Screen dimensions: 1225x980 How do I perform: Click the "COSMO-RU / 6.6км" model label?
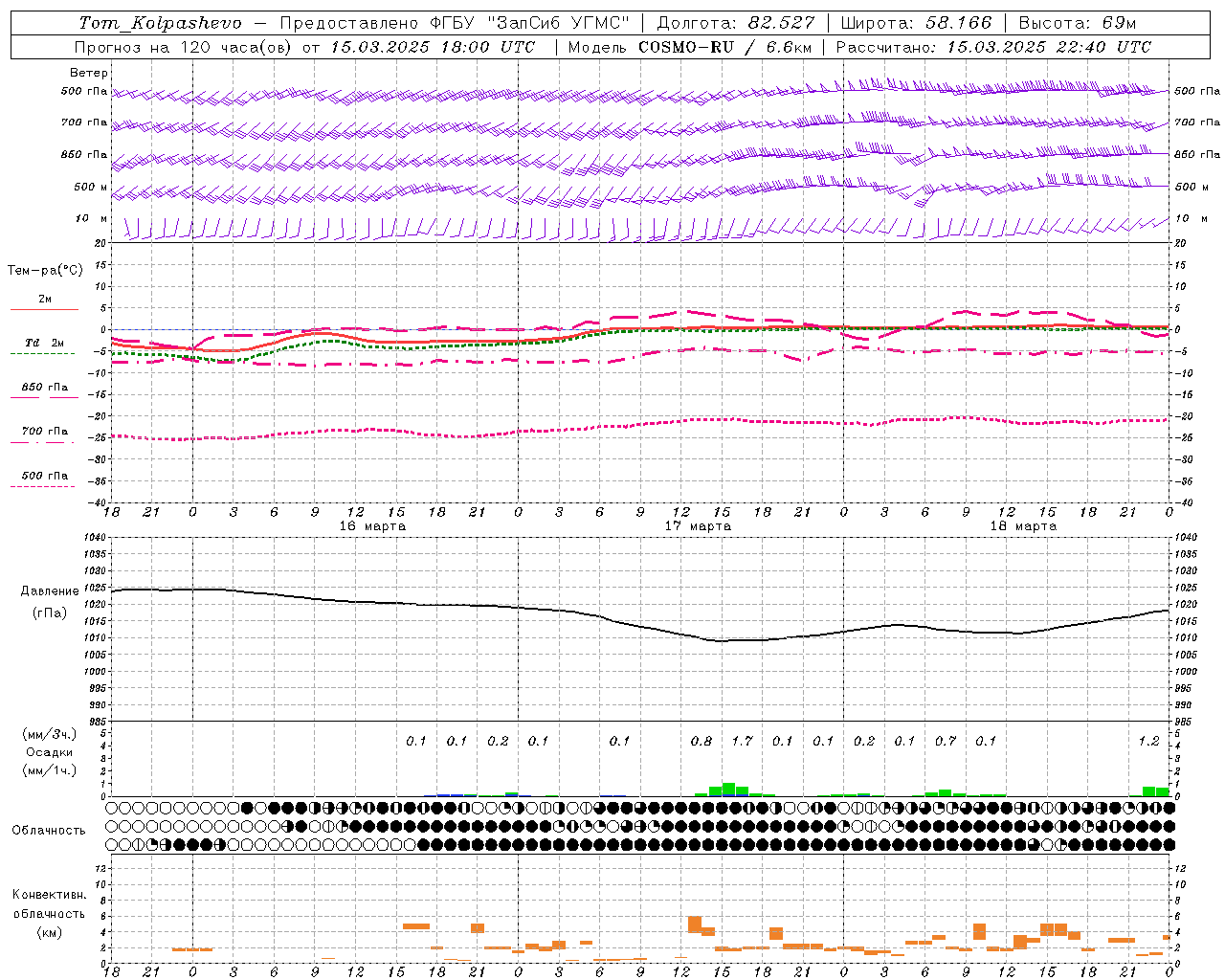pyautogui.click(x=725, y=47)
